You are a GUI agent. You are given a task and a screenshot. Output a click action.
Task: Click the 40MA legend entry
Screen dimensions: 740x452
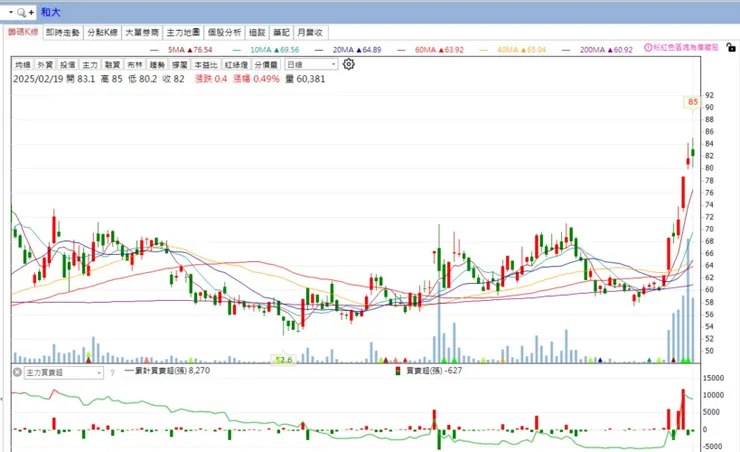[513, 50]
